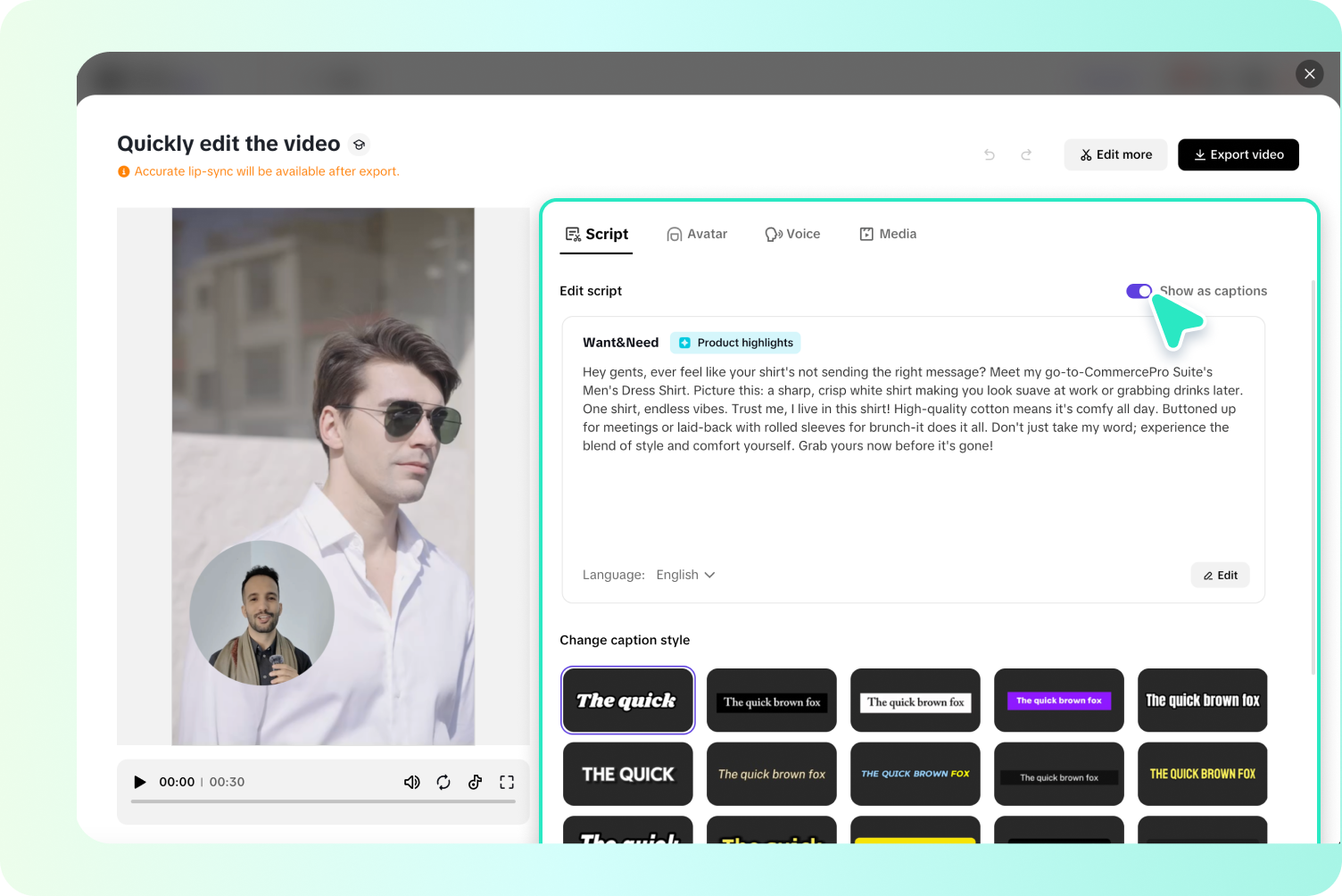The image size is (1342, 896).
Task: Select the yellow condensed uppercase caption style
Action: 1203,774
